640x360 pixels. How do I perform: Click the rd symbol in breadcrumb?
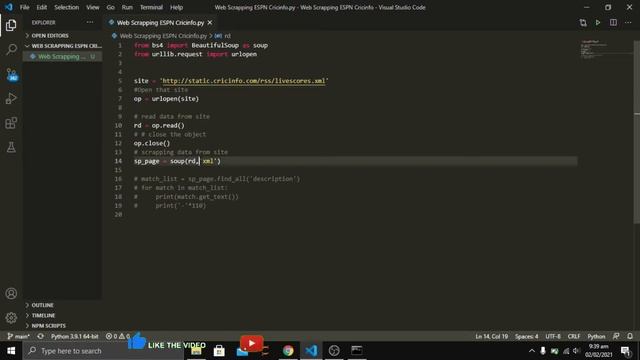coord(227,36)
